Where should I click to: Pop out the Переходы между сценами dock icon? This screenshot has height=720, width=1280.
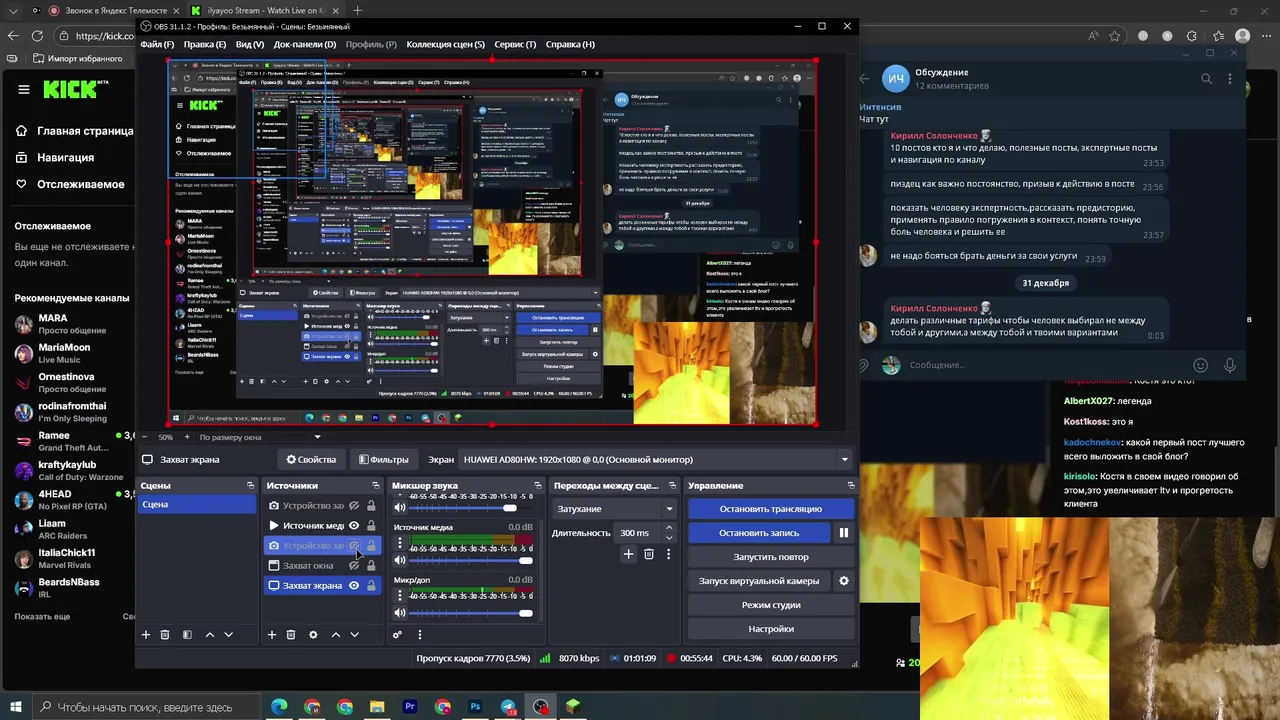coord(674,486)
